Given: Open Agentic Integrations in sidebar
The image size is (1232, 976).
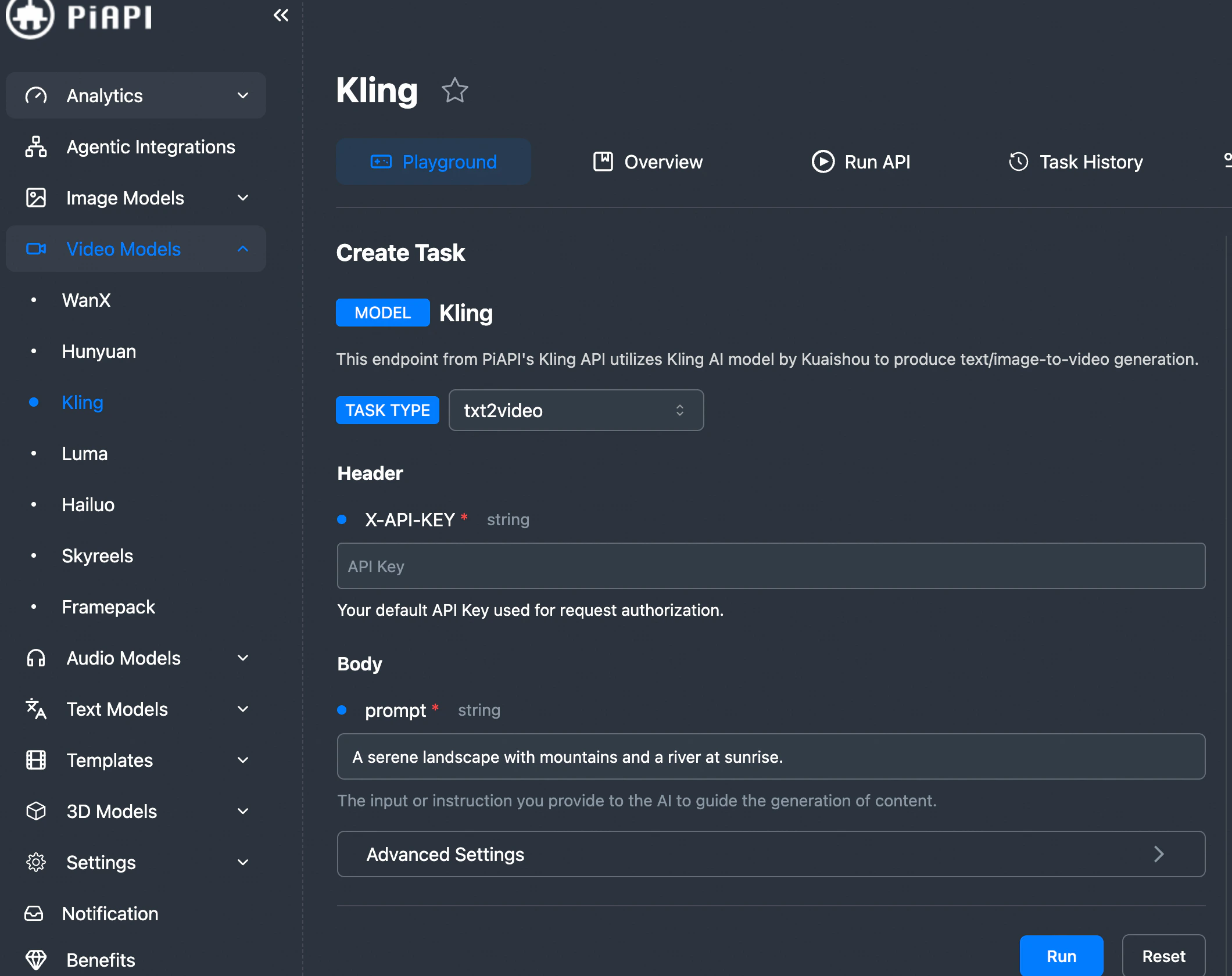Looking at the screenshot, I should [x=136, y=146].
